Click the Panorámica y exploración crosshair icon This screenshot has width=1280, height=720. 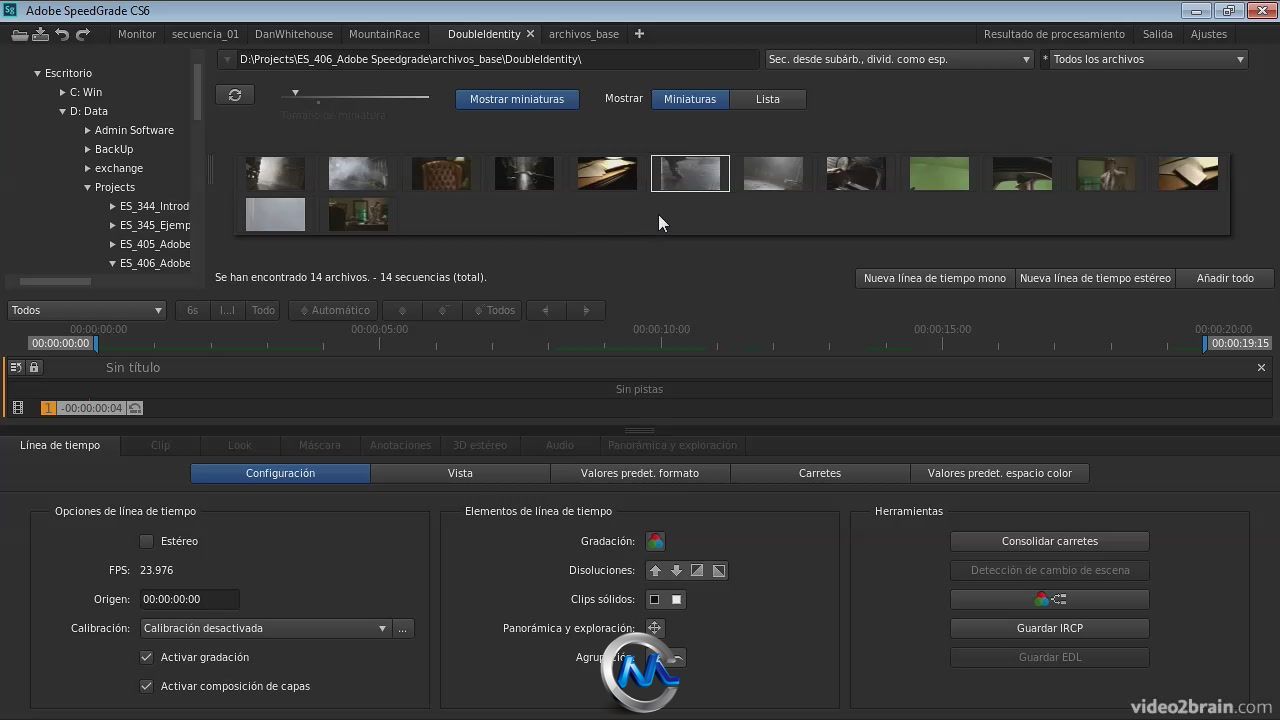[x=655, y=628]
